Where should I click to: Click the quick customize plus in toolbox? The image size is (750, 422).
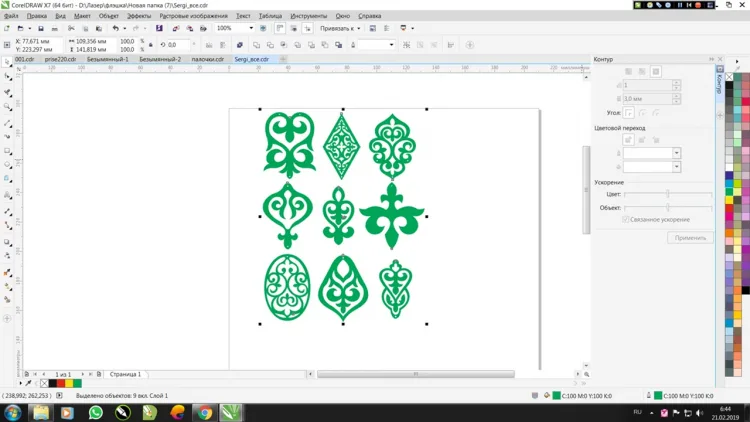7,318
